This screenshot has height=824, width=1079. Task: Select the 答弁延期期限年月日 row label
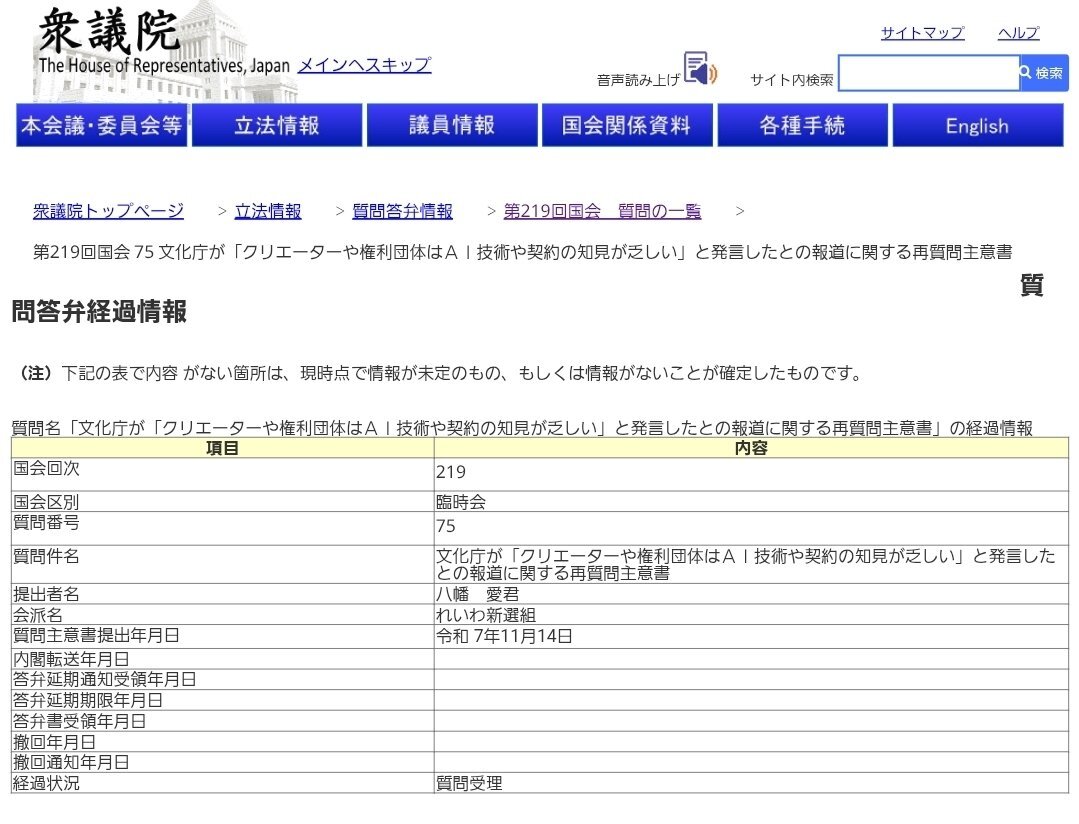pyautogui.click(x=88, y=700)
